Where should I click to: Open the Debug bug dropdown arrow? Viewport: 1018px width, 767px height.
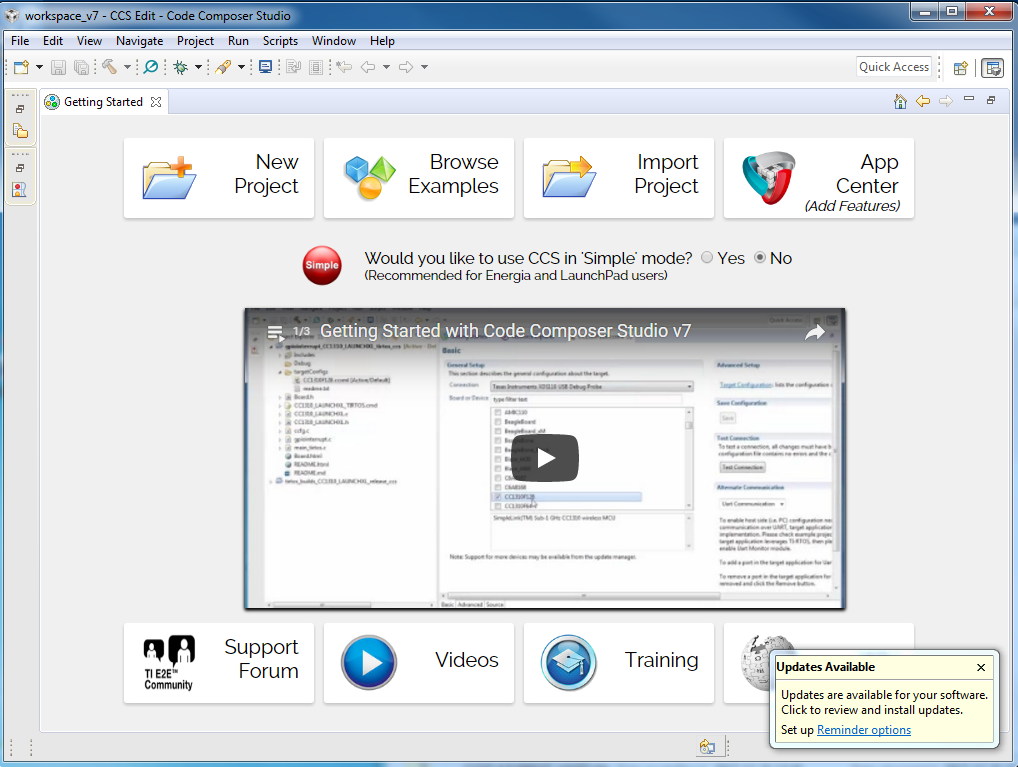(198, 67)
